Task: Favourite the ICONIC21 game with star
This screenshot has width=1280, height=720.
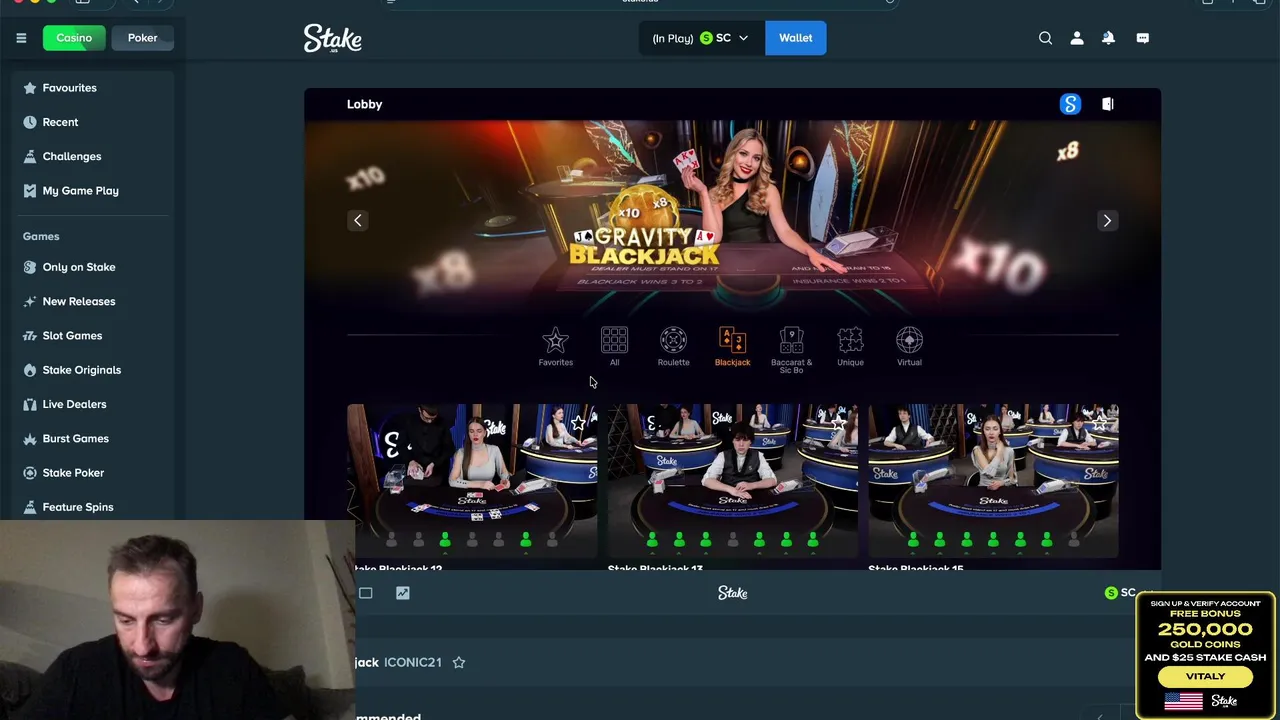Action: (x=459, y=662)
